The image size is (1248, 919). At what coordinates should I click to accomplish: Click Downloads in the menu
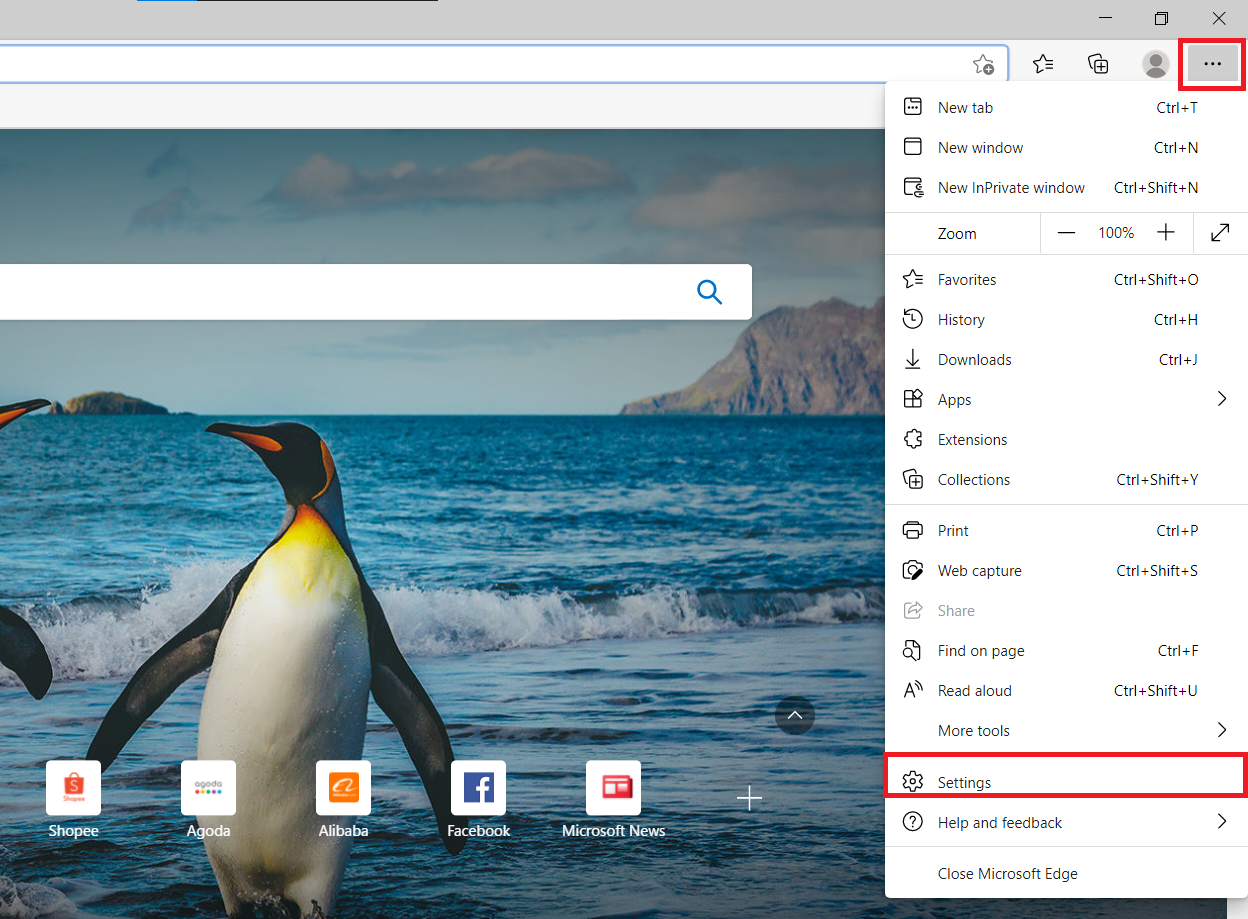pos(974,359)
